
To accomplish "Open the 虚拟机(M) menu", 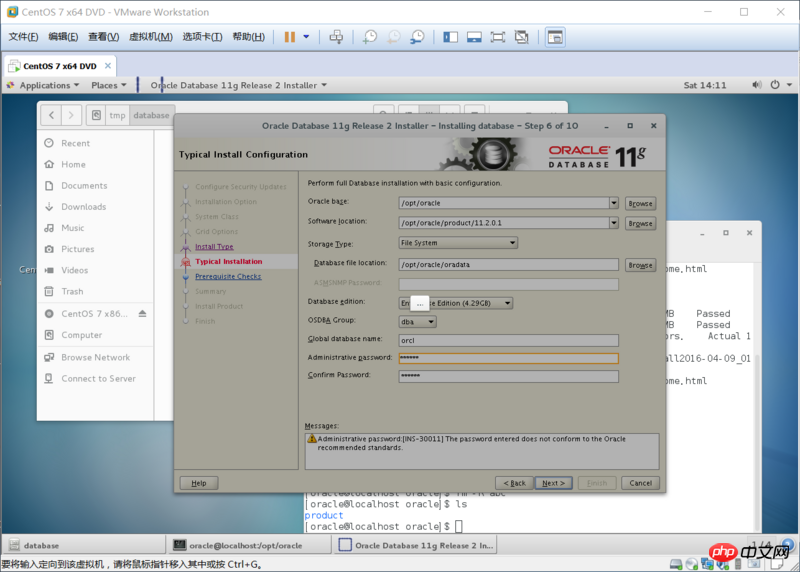I will [151, 37].
